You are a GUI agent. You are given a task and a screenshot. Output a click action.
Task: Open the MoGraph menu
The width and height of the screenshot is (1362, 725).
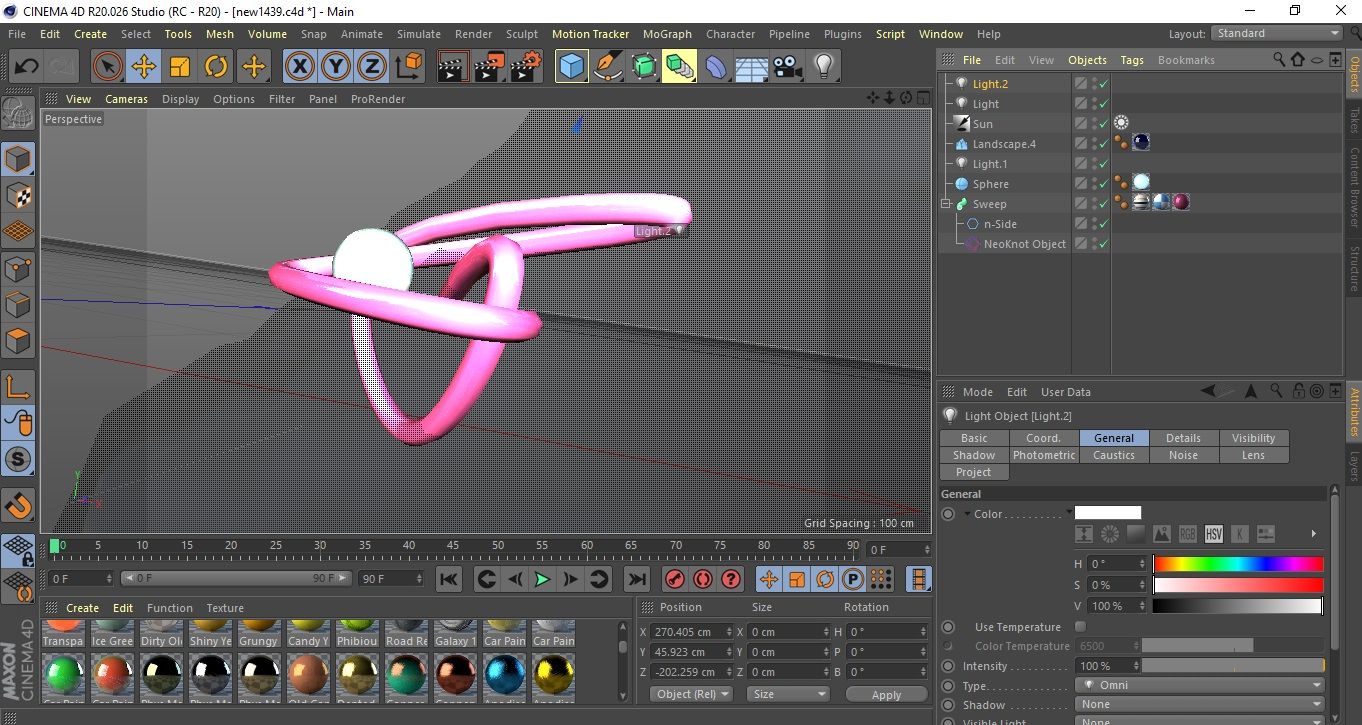pos(667,34)
